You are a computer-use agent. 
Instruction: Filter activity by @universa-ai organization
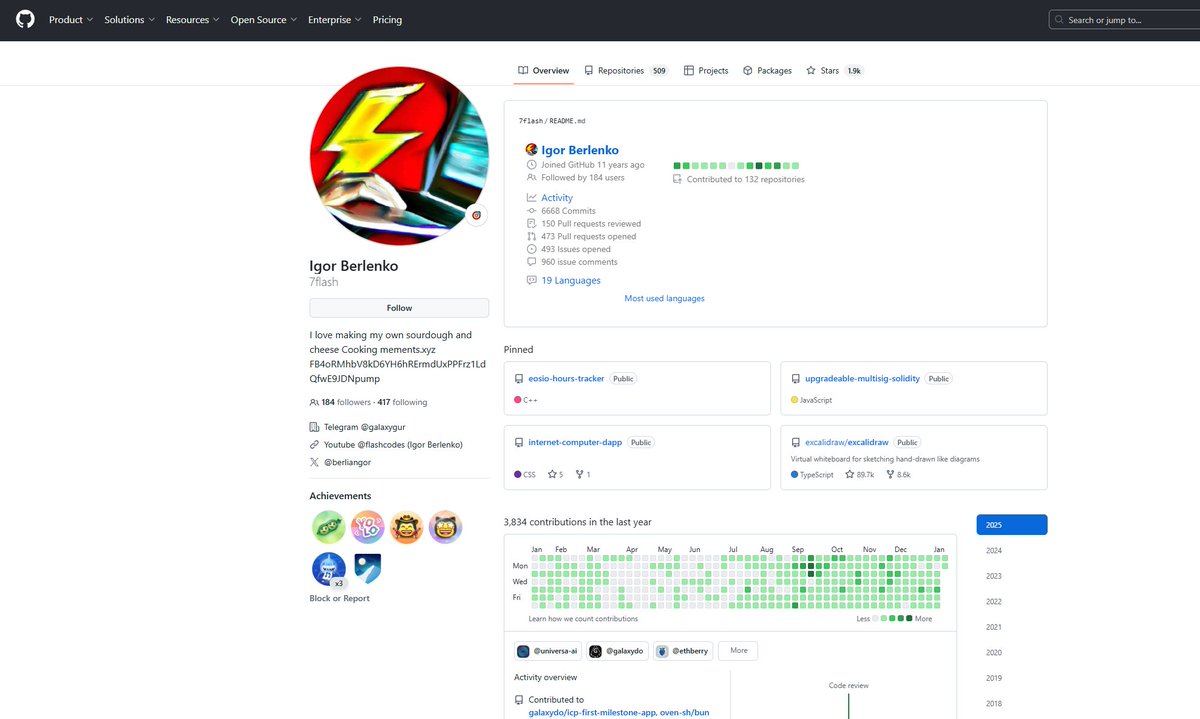coord(548,651)
